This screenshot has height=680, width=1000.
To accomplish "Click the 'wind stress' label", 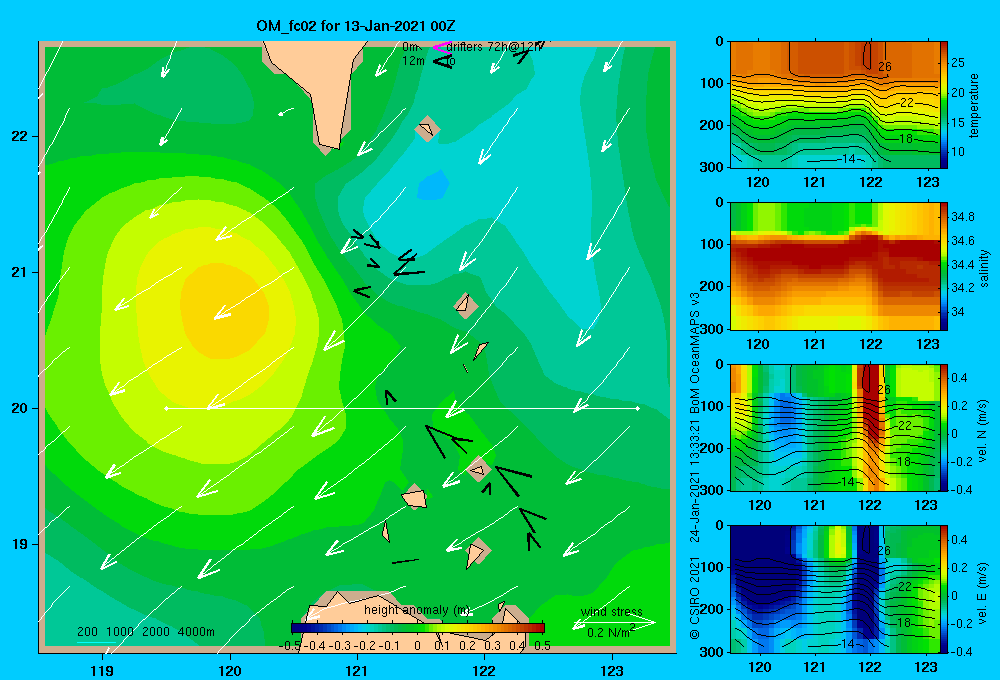I will coord(612,612).
